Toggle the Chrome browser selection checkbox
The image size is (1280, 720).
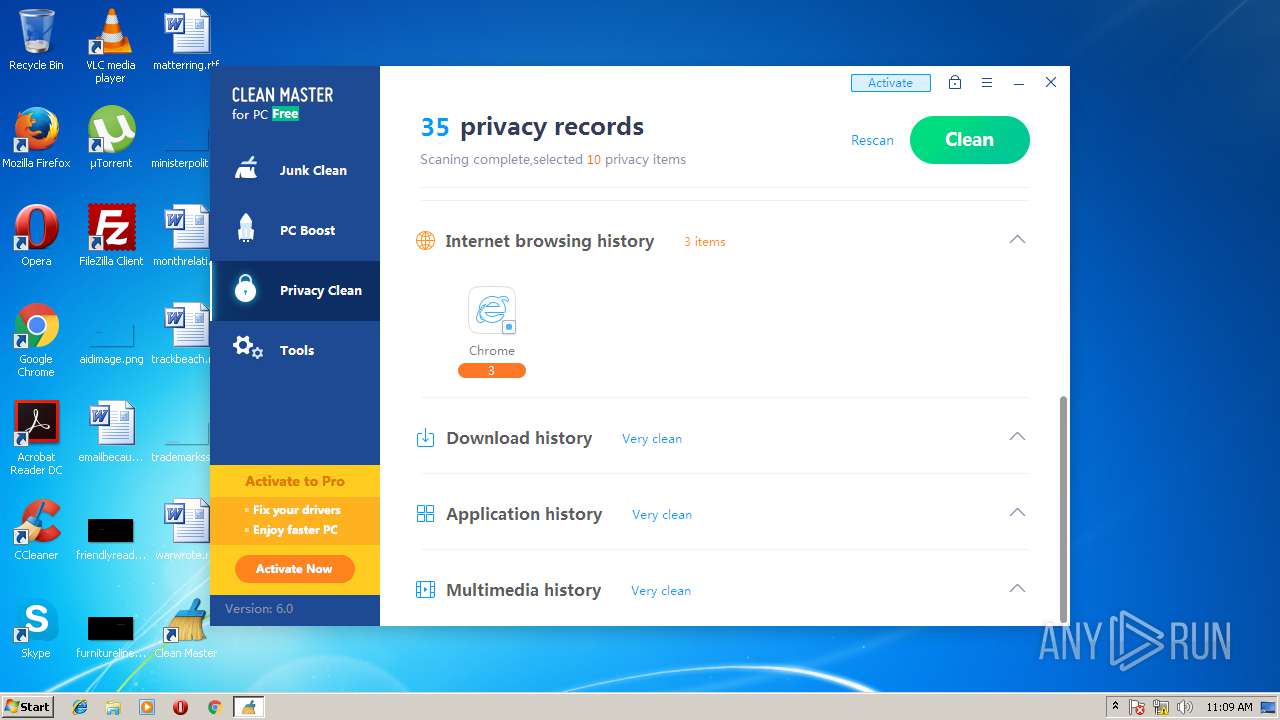pyautogui.click(x=509, y=327)
